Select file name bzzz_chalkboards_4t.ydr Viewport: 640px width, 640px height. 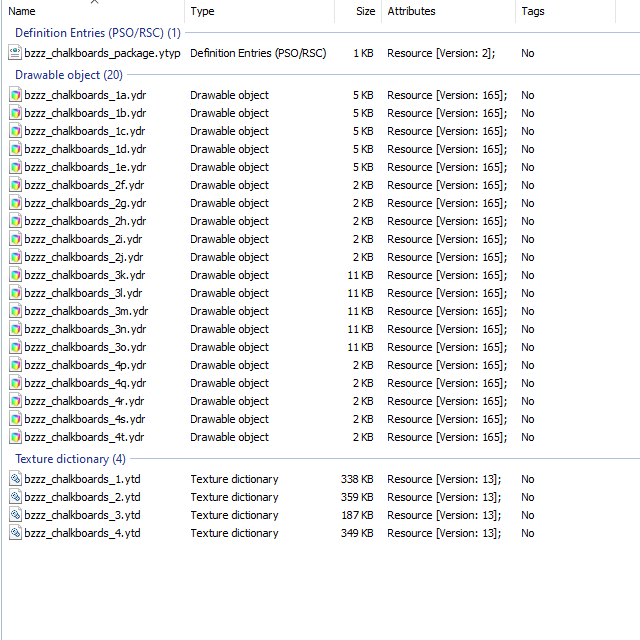tap(84, 437)
